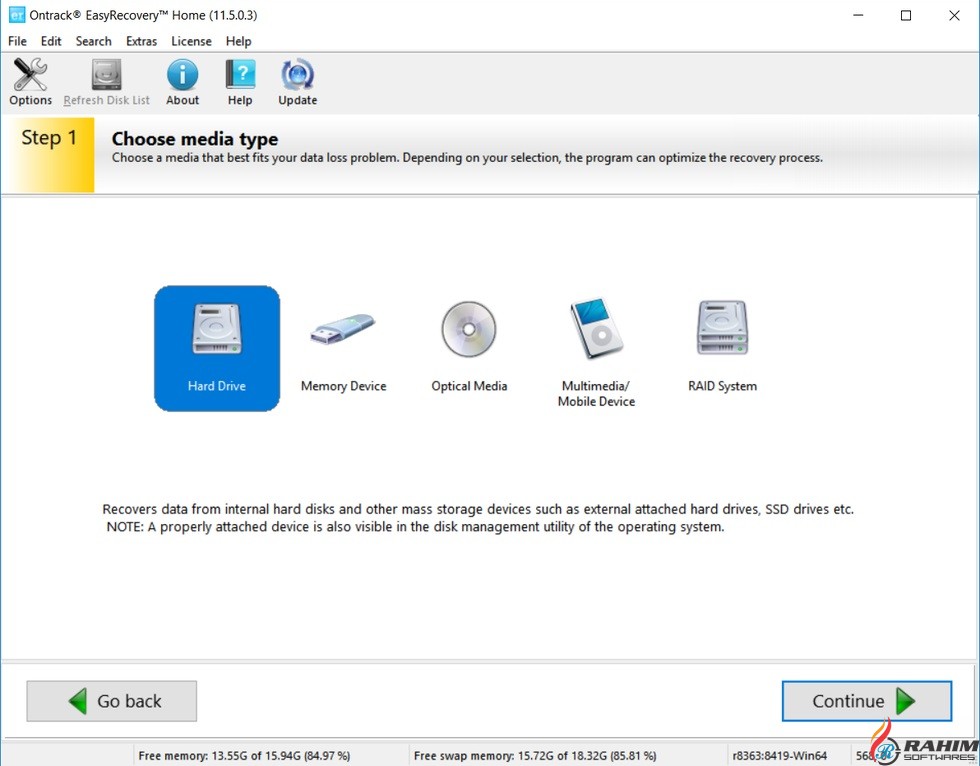This screenshot has height=766, width=980.
Task: Minimize the EasyRecovery window
Action: tap(858, 16)
